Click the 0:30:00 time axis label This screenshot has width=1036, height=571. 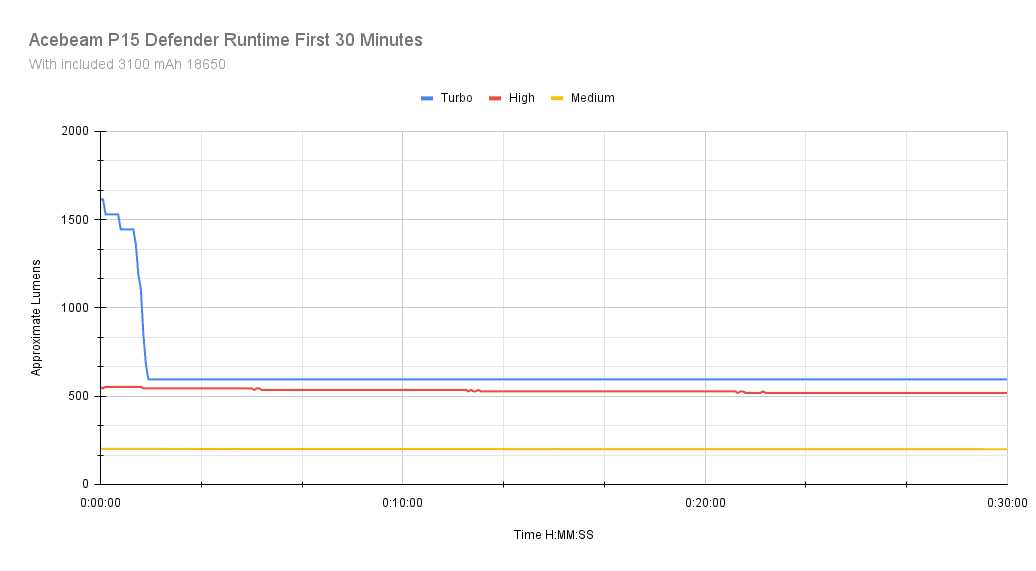1006,503
